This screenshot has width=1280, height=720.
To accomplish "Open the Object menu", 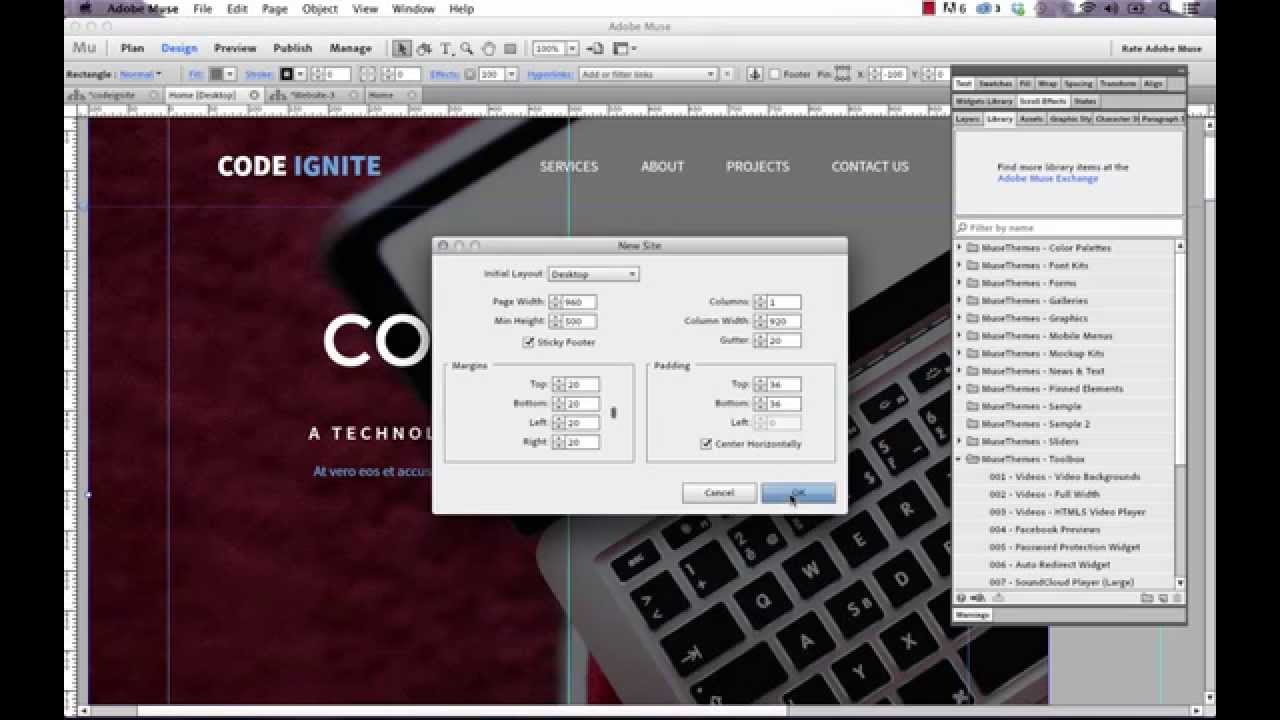I will click(x=320, y=9).
